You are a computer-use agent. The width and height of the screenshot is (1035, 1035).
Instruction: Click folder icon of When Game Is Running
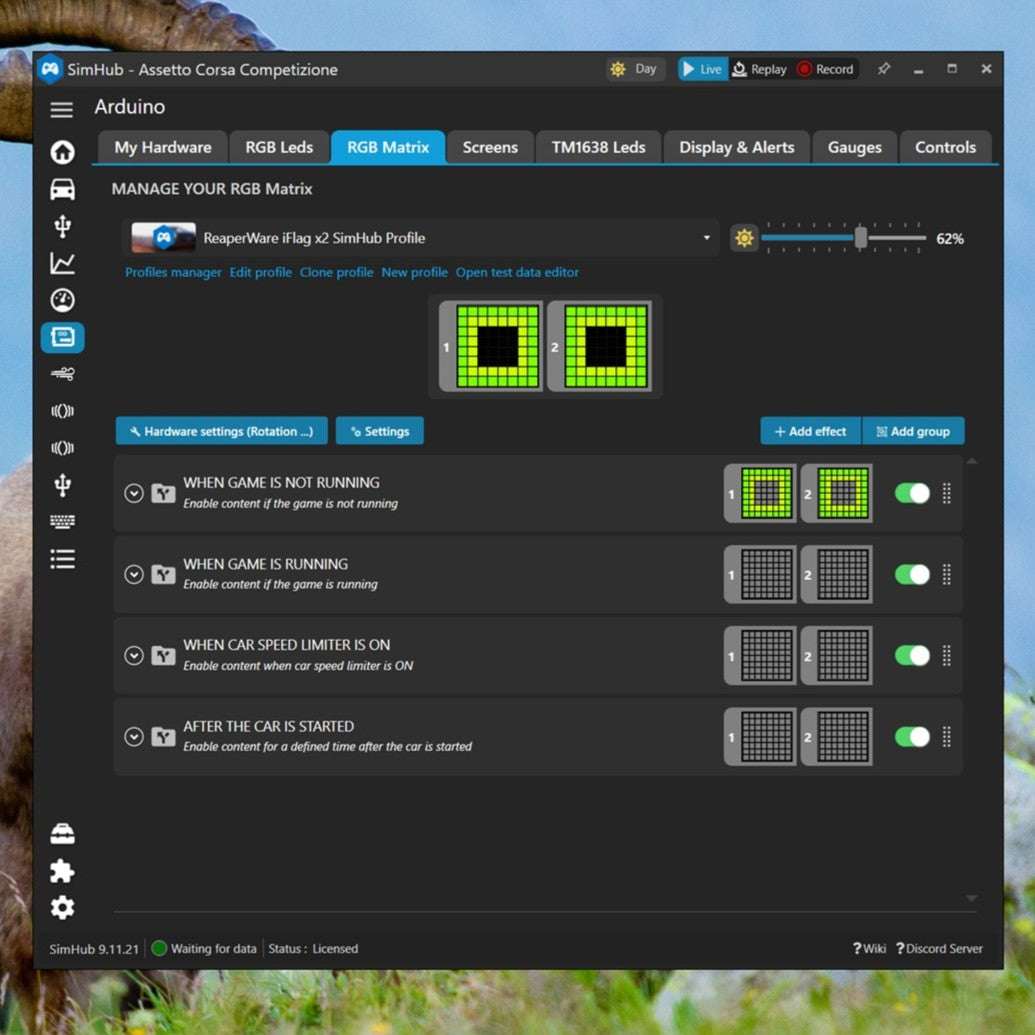(163, 574)
